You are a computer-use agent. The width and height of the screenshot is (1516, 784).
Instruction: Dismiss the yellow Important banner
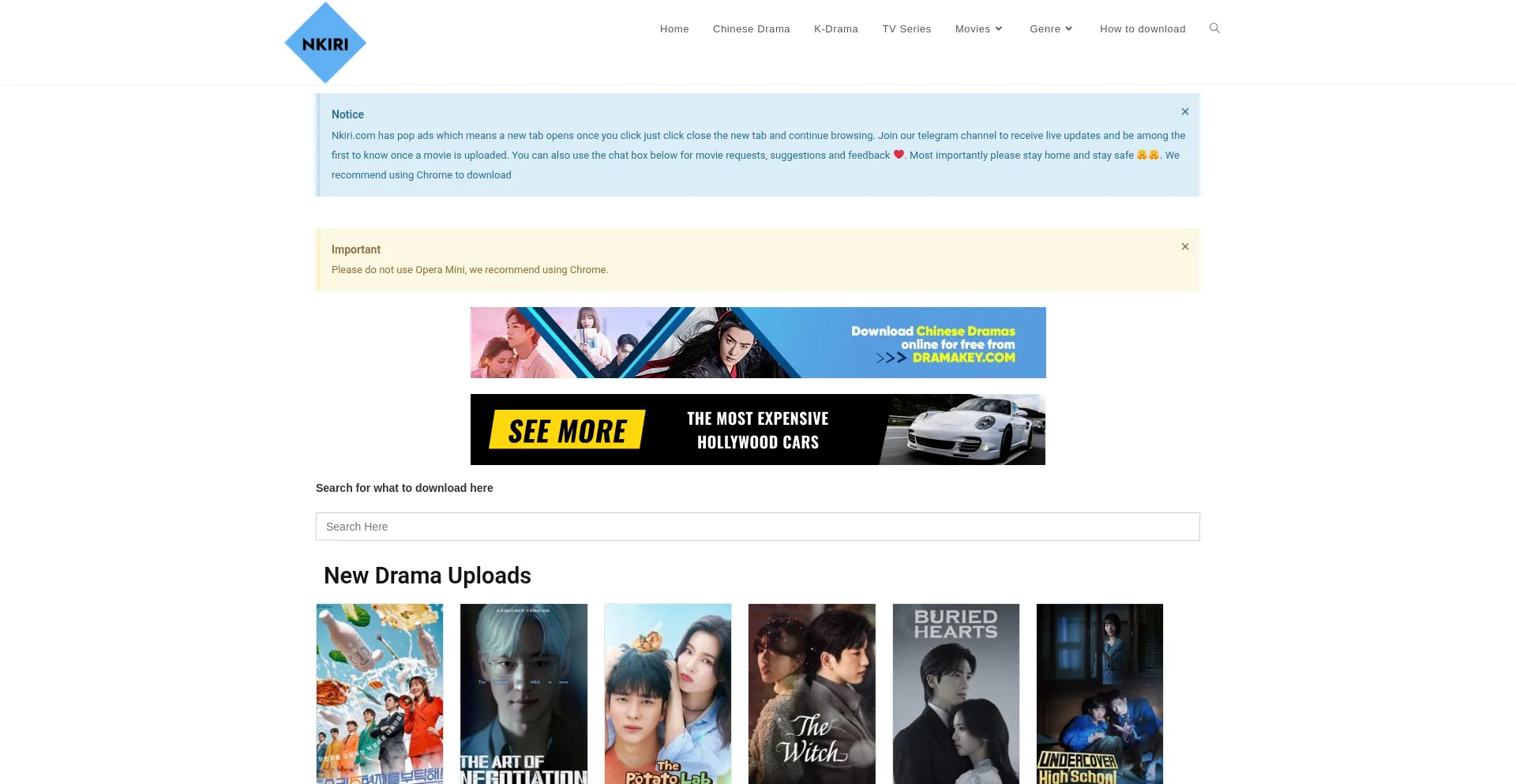(1185, 247)
